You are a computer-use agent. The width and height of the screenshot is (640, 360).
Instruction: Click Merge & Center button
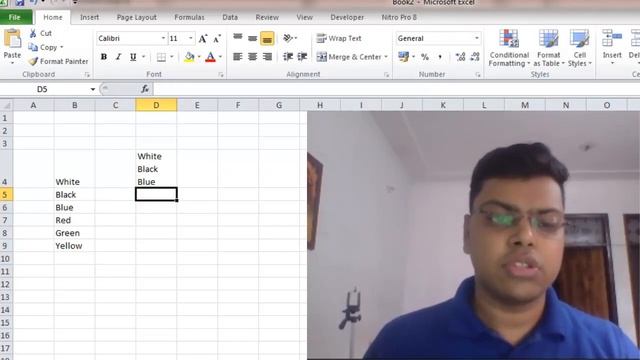pyautogui.click(x=349, y=57)
